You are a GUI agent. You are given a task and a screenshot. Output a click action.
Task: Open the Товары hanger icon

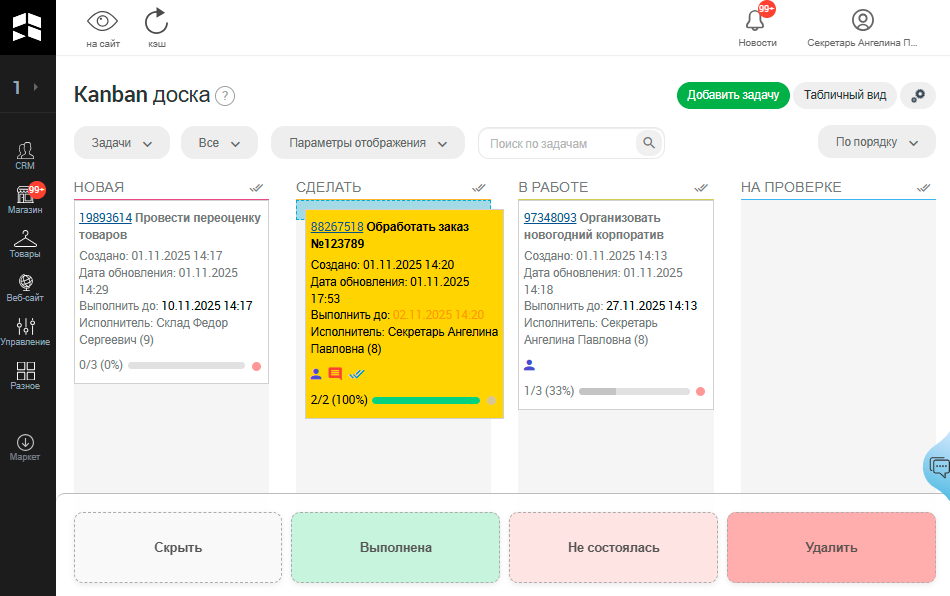point(25,243)
